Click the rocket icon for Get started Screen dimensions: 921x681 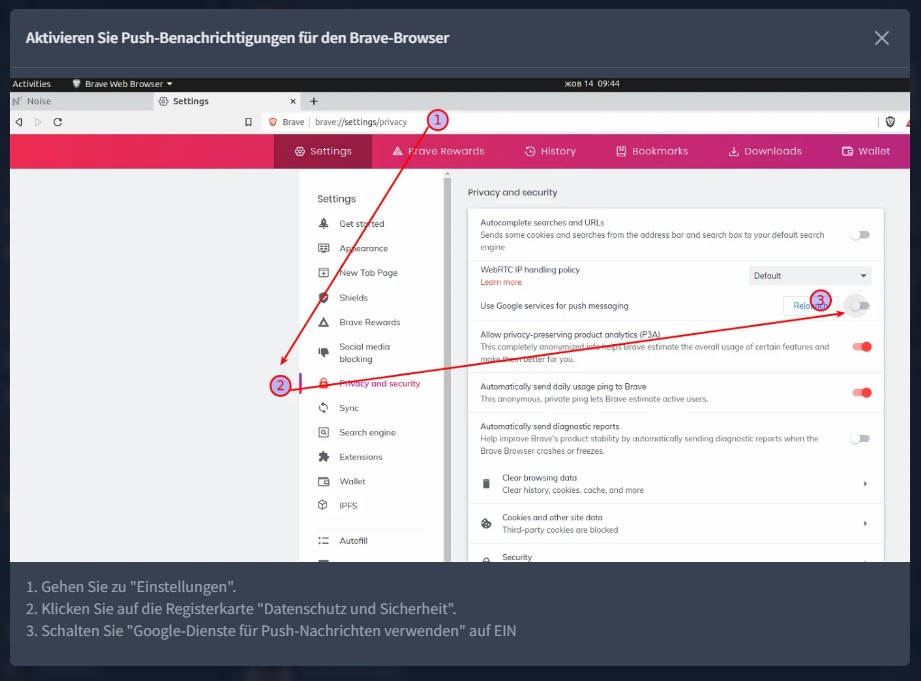tap(324, 223)
